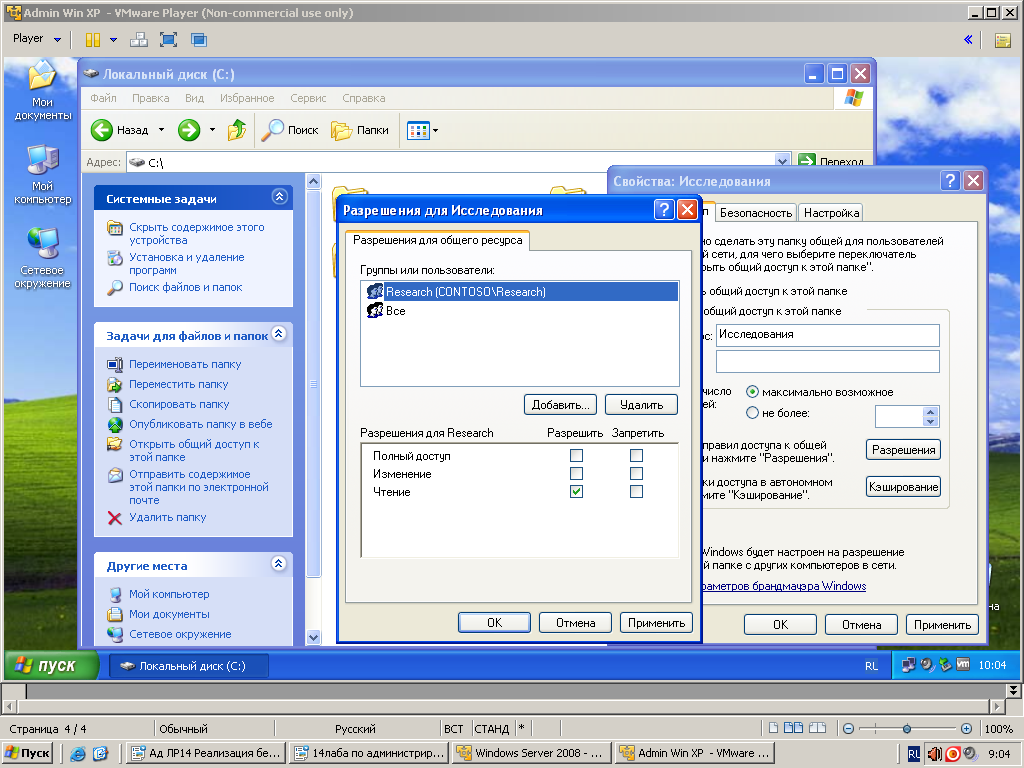Click the print layout view icon in status bar
1024x768 pixels.
tap(773, 728)
